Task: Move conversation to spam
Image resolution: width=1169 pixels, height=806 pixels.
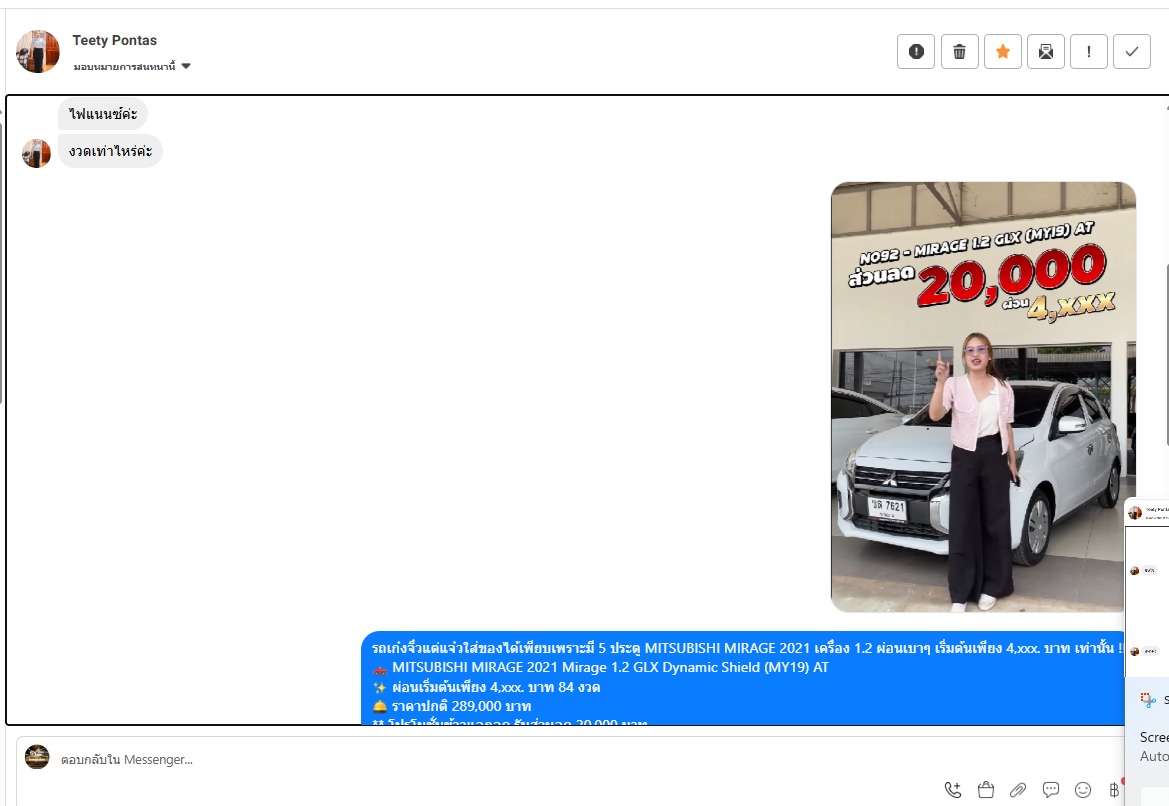Action: (916, 51)
